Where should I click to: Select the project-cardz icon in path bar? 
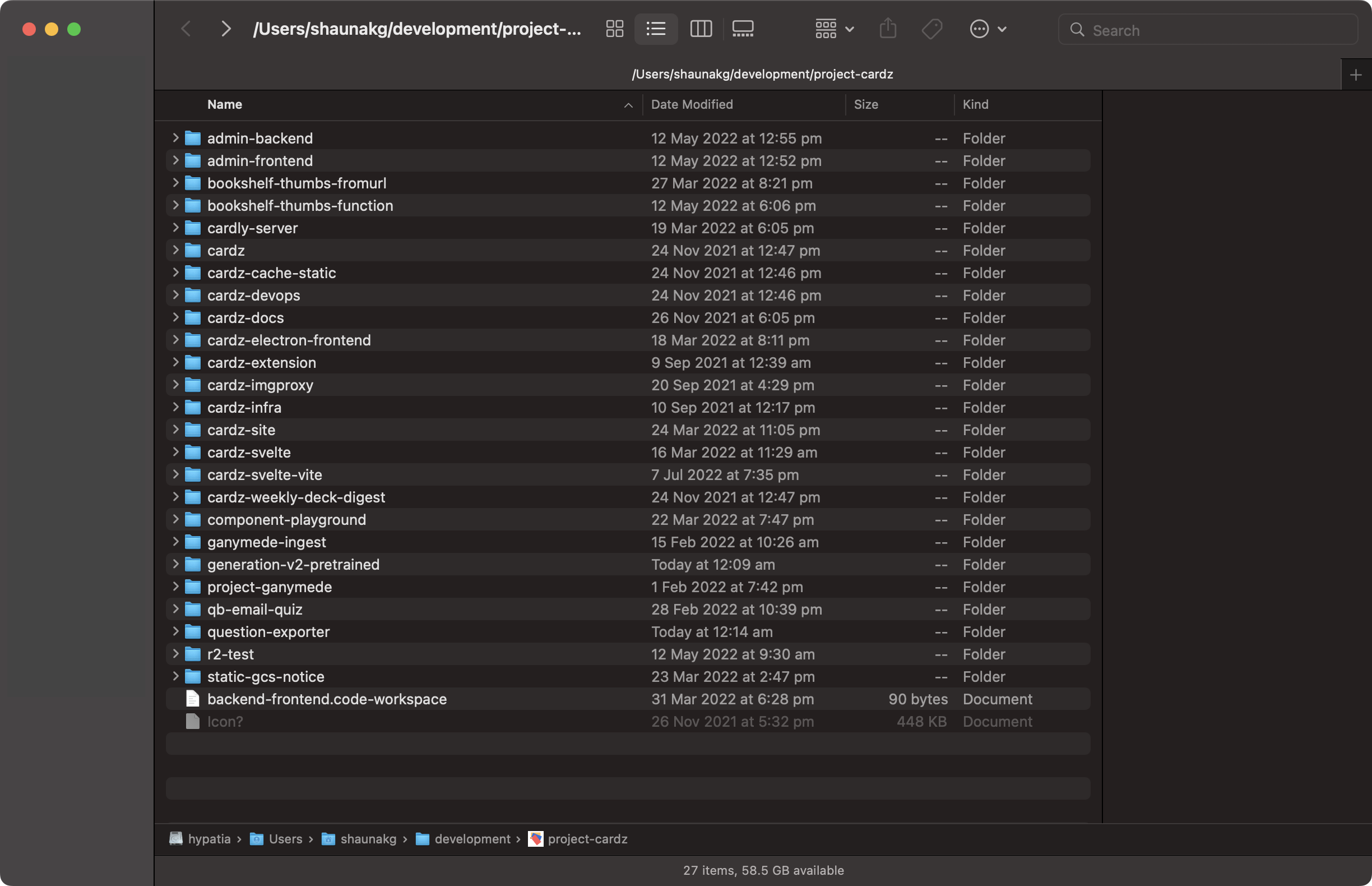tap(536, 839)
